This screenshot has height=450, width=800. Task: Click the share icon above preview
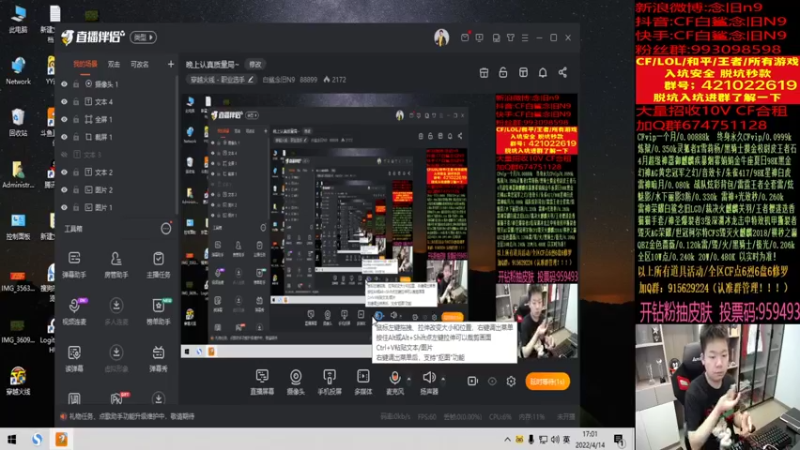[x=563, y=73]
